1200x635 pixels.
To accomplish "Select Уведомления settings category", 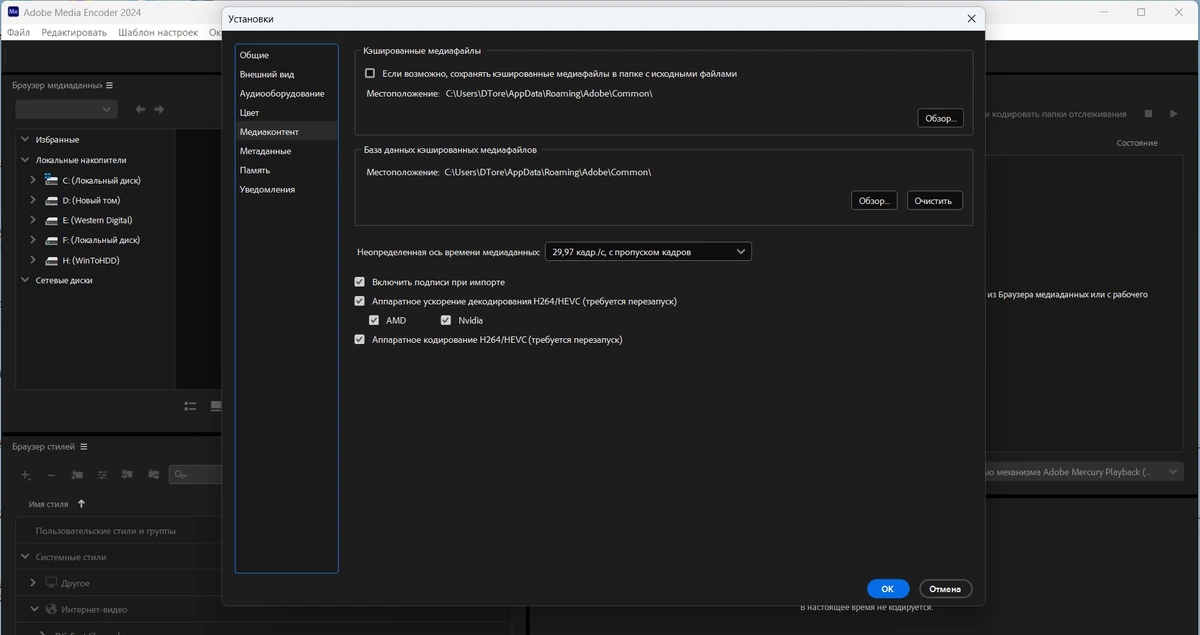I will [x=286, y=189].
